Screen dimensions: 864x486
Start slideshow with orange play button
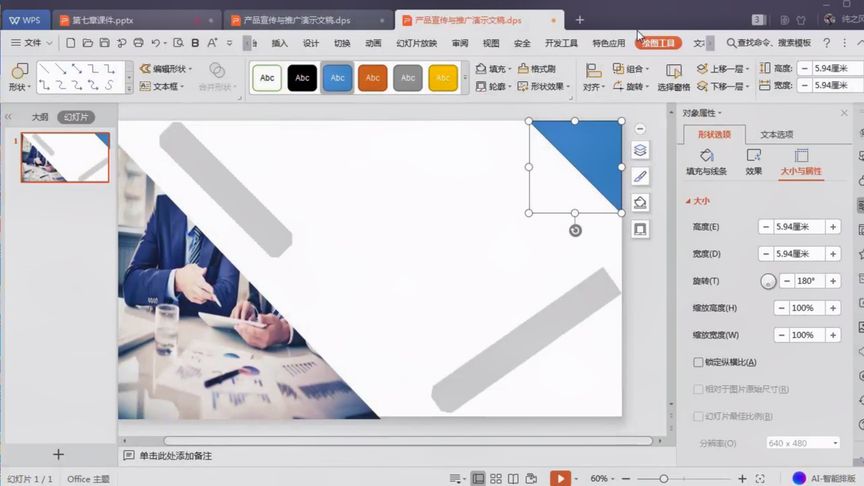560,478
